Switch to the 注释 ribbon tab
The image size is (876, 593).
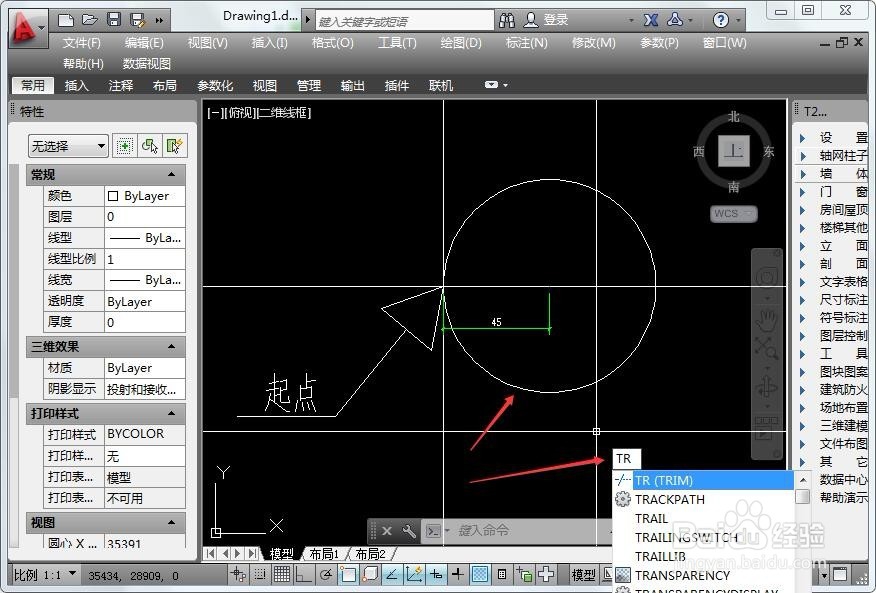pyautogui.click(x=121, y=86)
